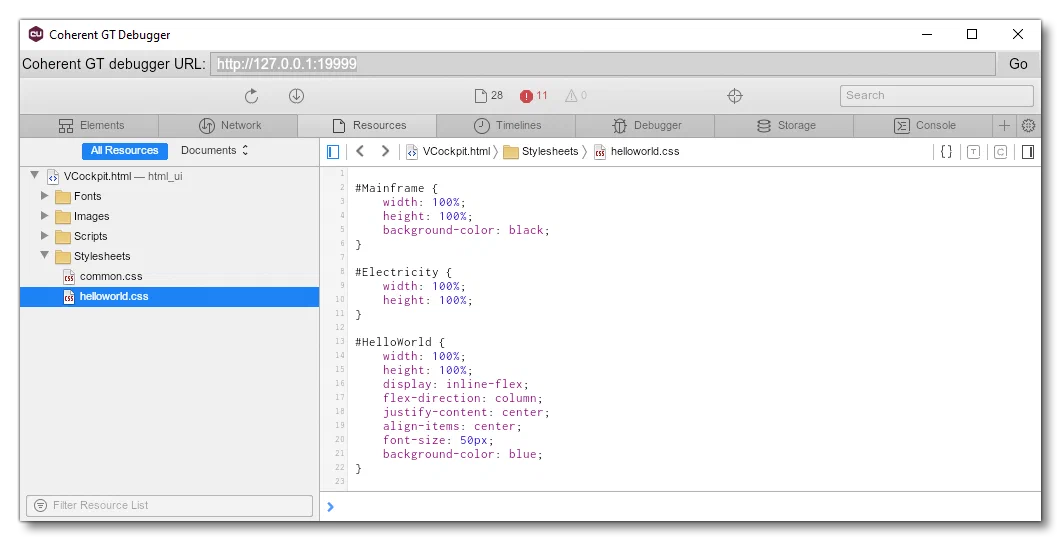The height and width of the screenshot is (541, 1061).
Task: Toggle the navigation sidebar button
Action: point(333,151)
